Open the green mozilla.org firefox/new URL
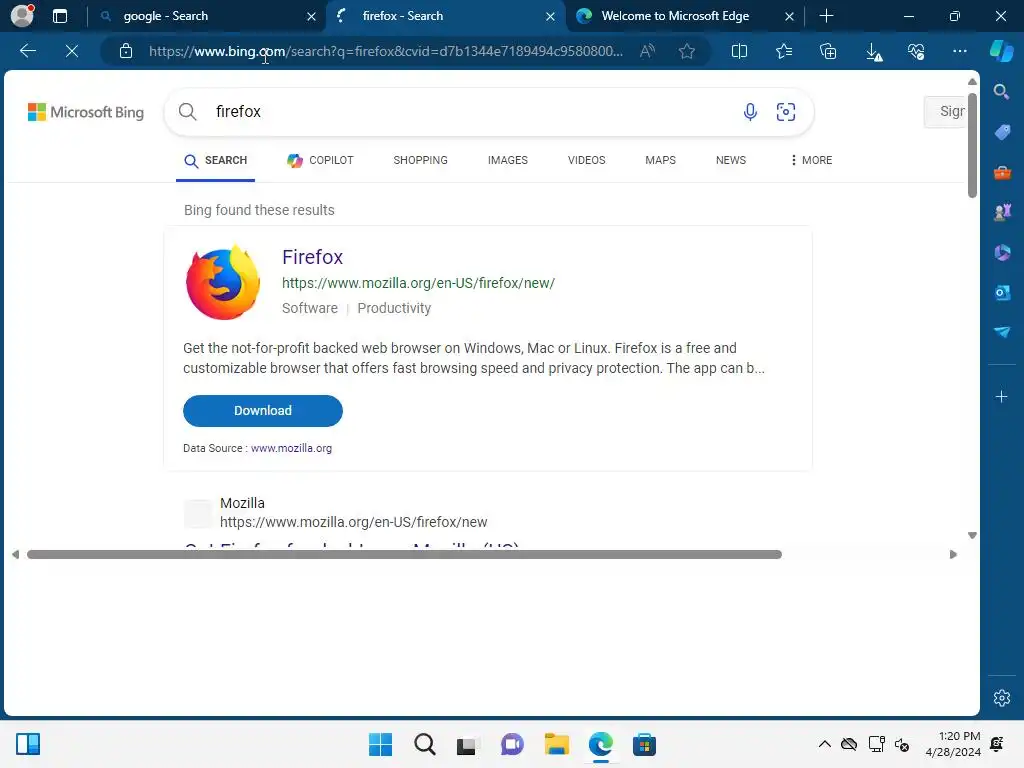Screen dimensions: 1024x768 coord(418,283)
